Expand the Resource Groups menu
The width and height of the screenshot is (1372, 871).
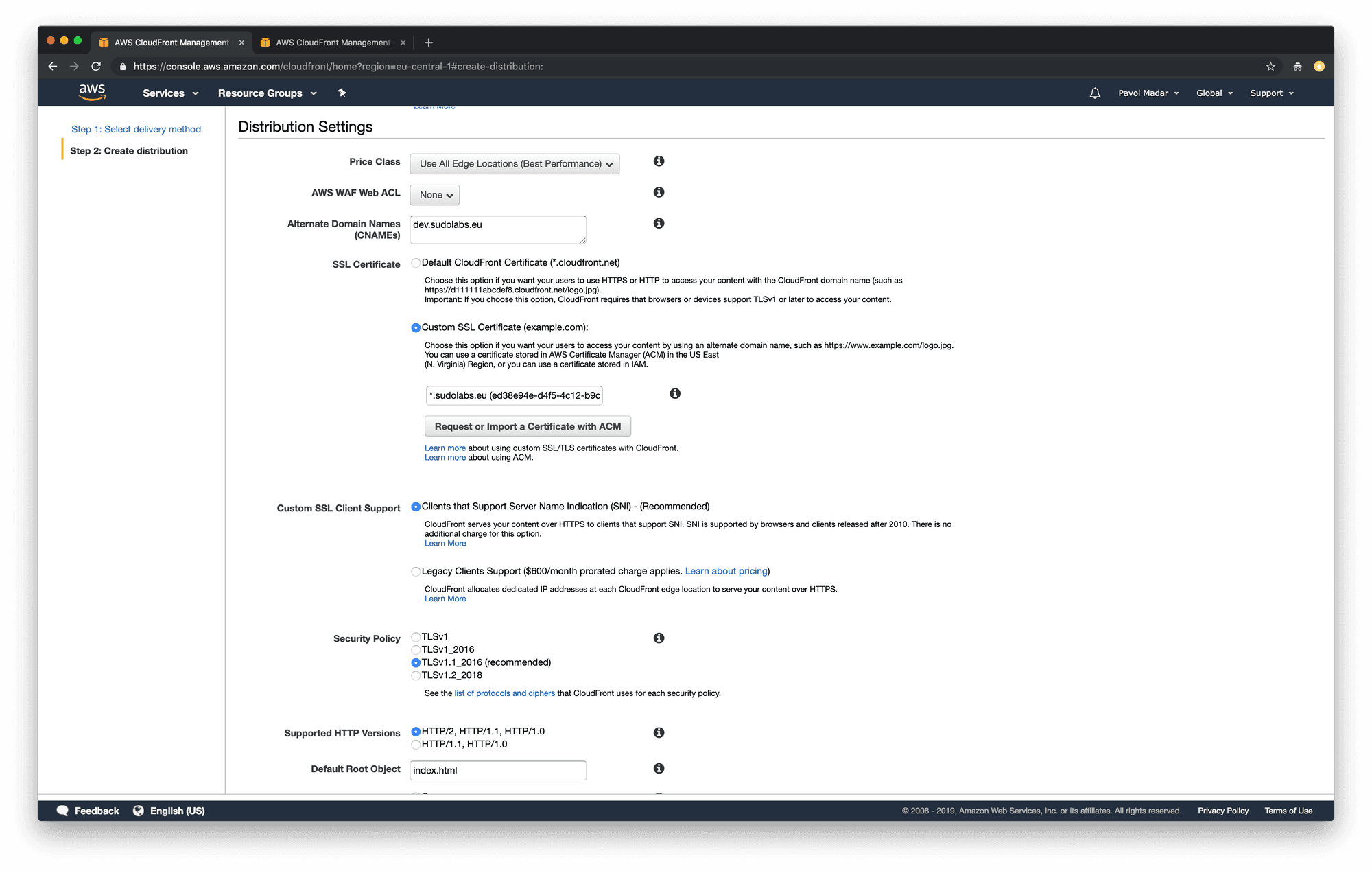pos(267,93)
